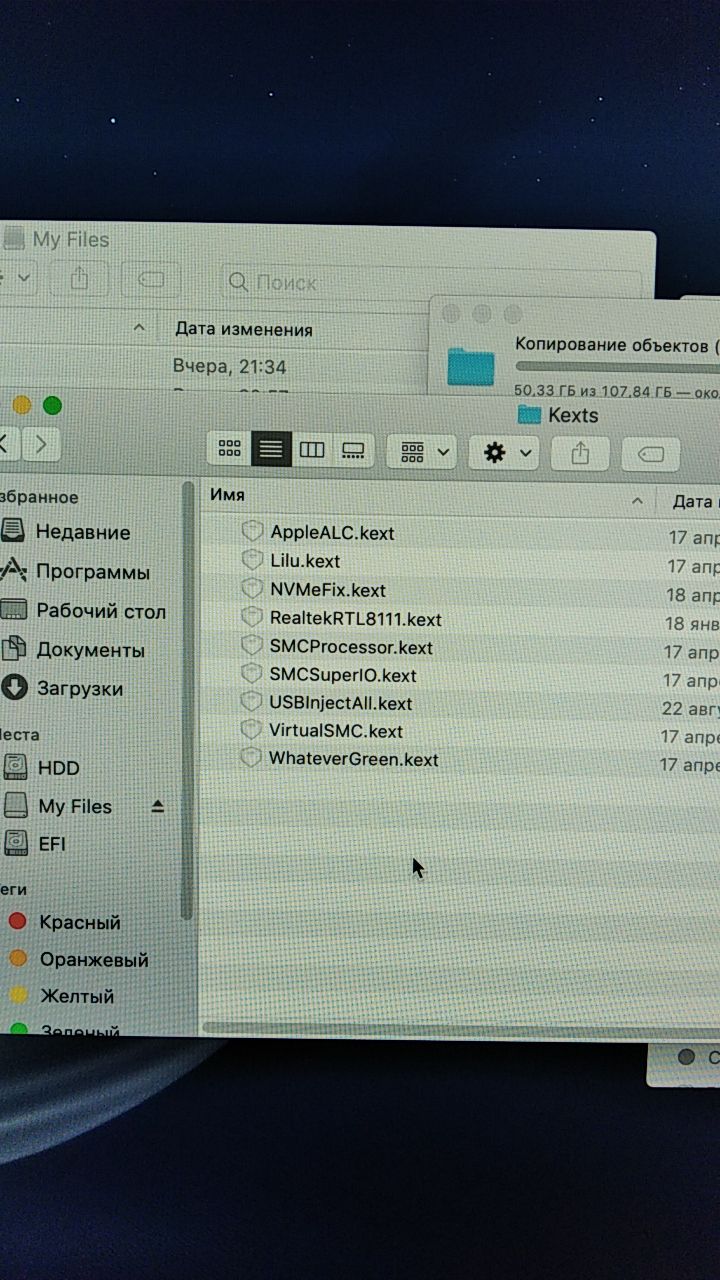Filter by the Желтый tag
720x1280 pixels.
[61, 996]
